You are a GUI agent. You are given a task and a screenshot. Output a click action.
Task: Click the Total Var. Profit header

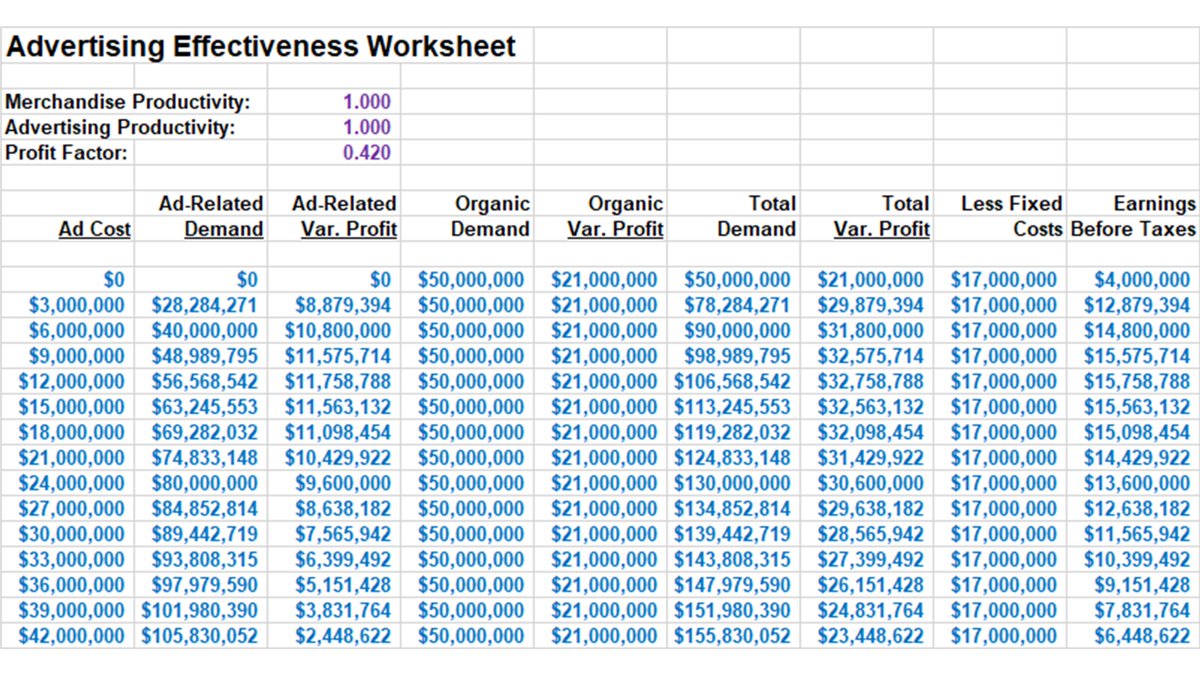pyautogui.click(x=881, y=216)
